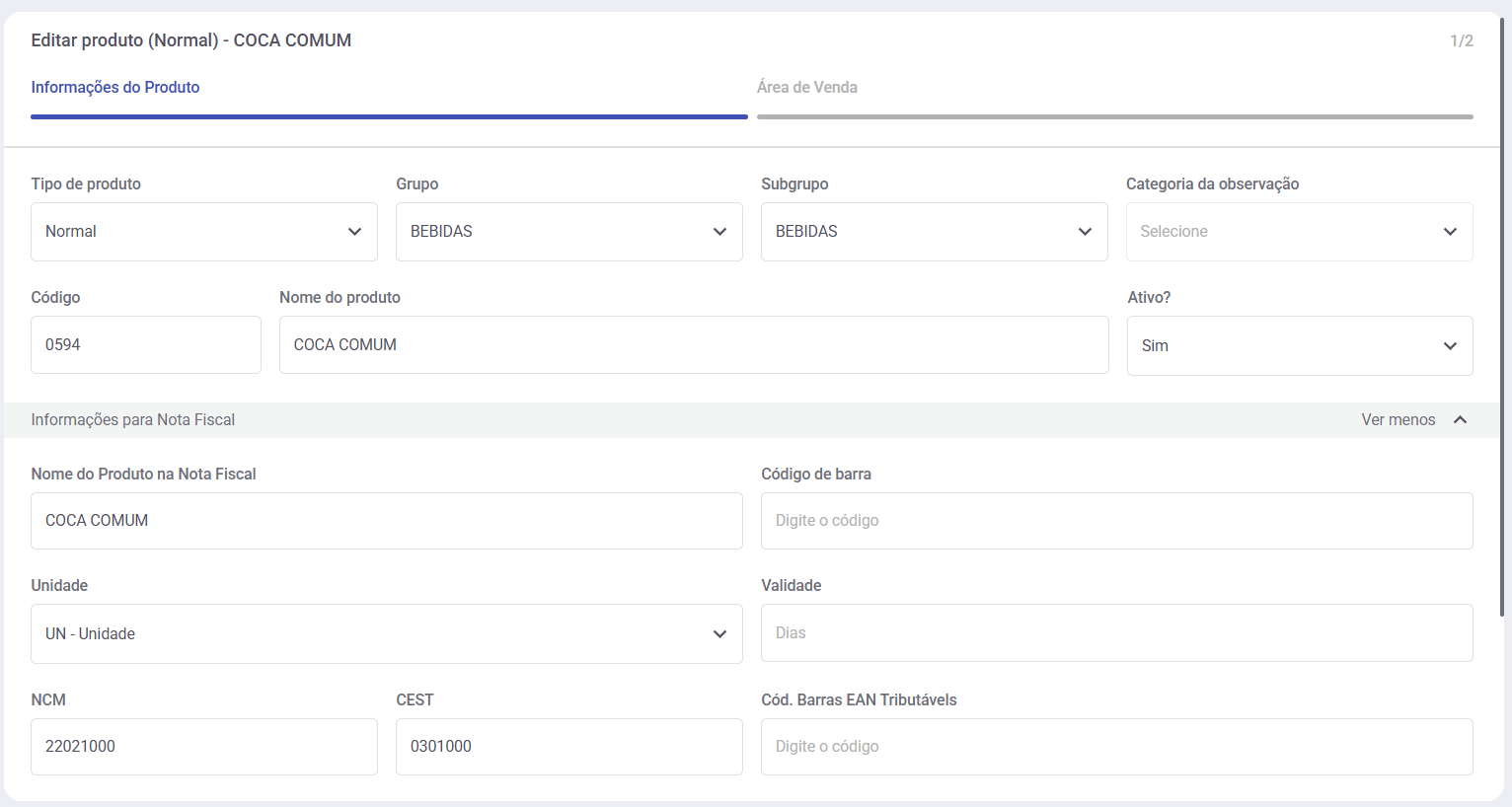Screen dimensions: 1512x807
Task: Click the 'Código' field label
Action: (x=55, y=297)
